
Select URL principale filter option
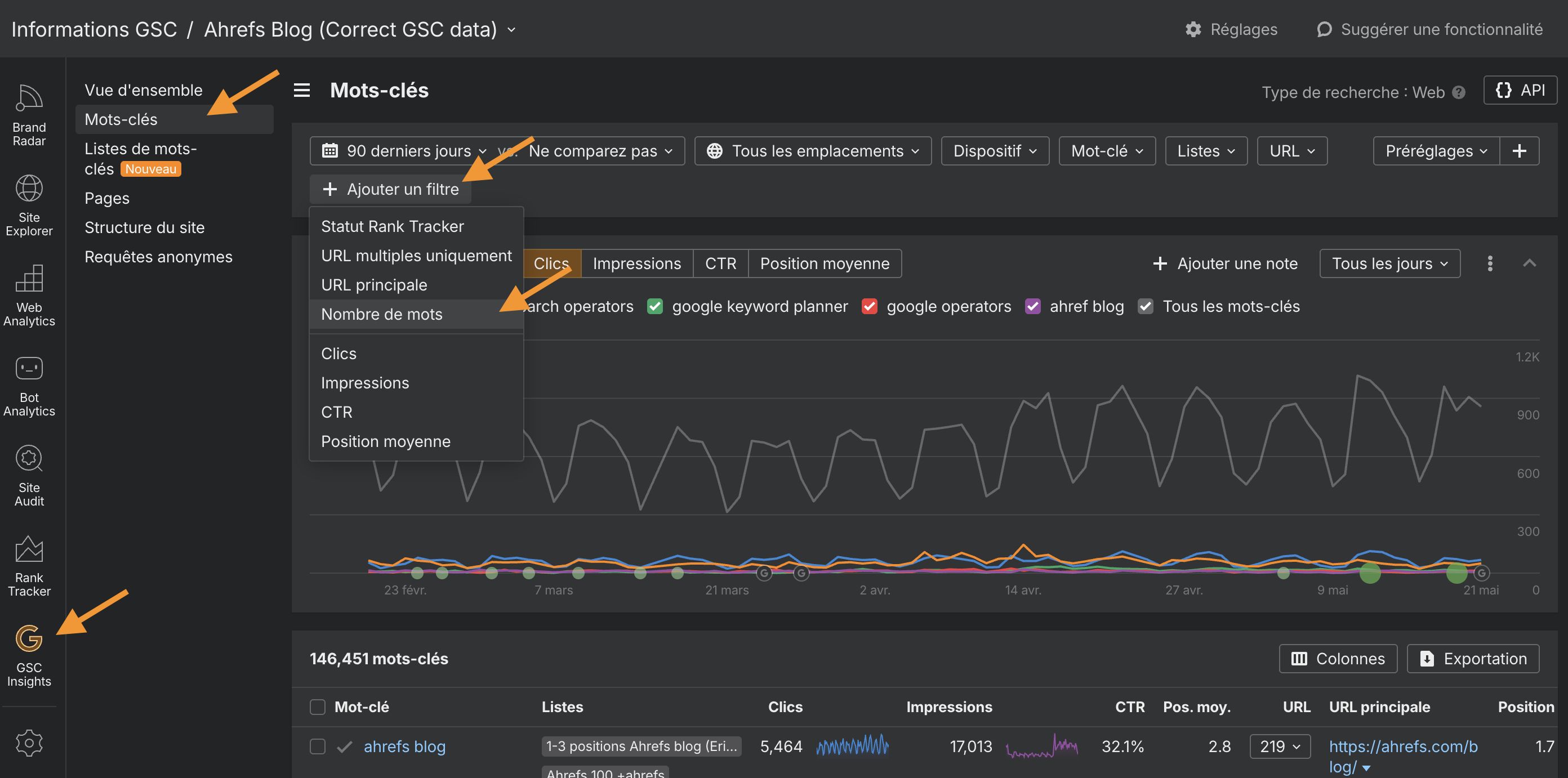tap(416, 285)
